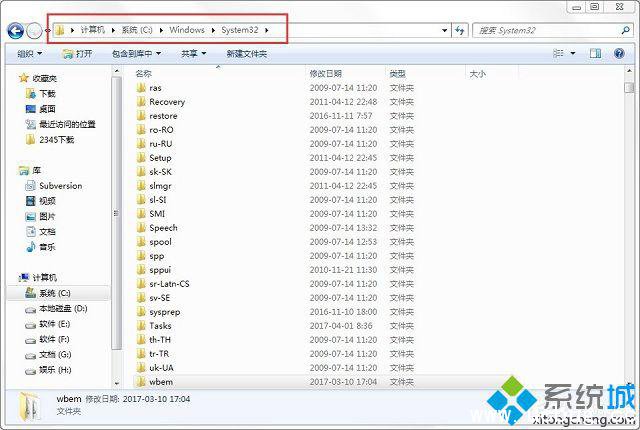
Task: Expand arrow after System32 in breadcrumb
Action: coord(267,30)
